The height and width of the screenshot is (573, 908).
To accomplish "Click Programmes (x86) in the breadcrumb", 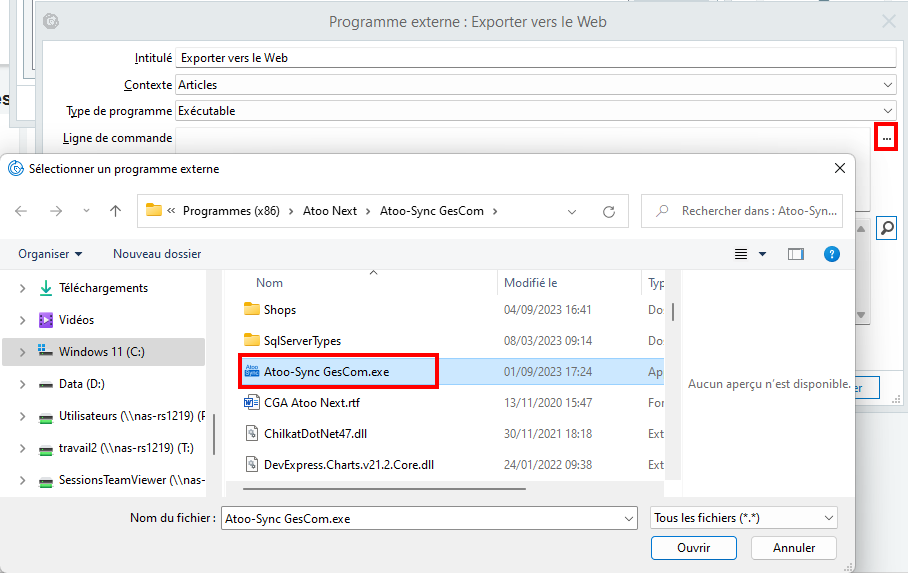I will 231,211.
